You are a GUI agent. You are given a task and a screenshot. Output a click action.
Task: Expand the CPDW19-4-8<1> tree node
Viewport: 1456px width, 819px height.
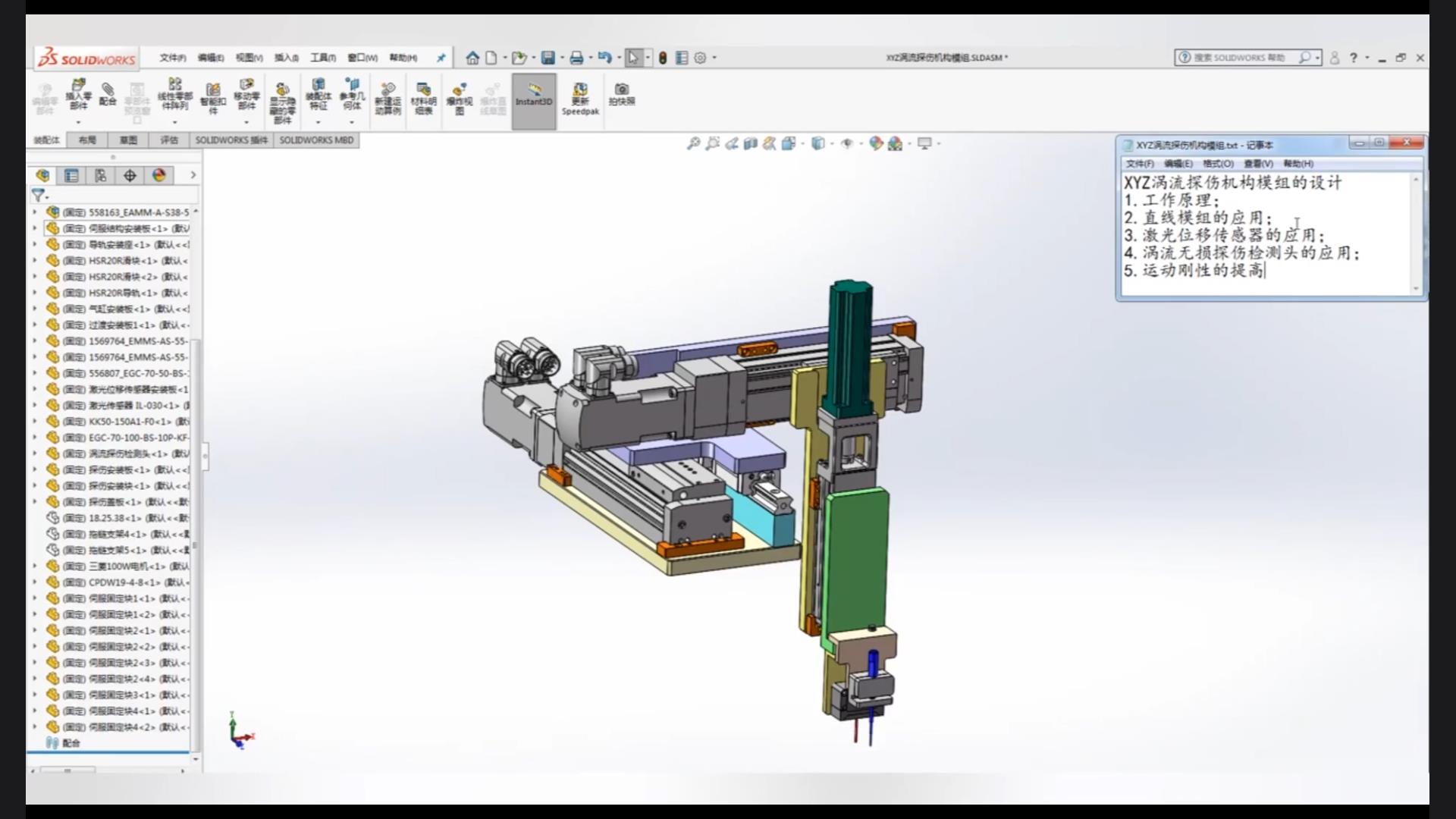(x=35, y=582)
